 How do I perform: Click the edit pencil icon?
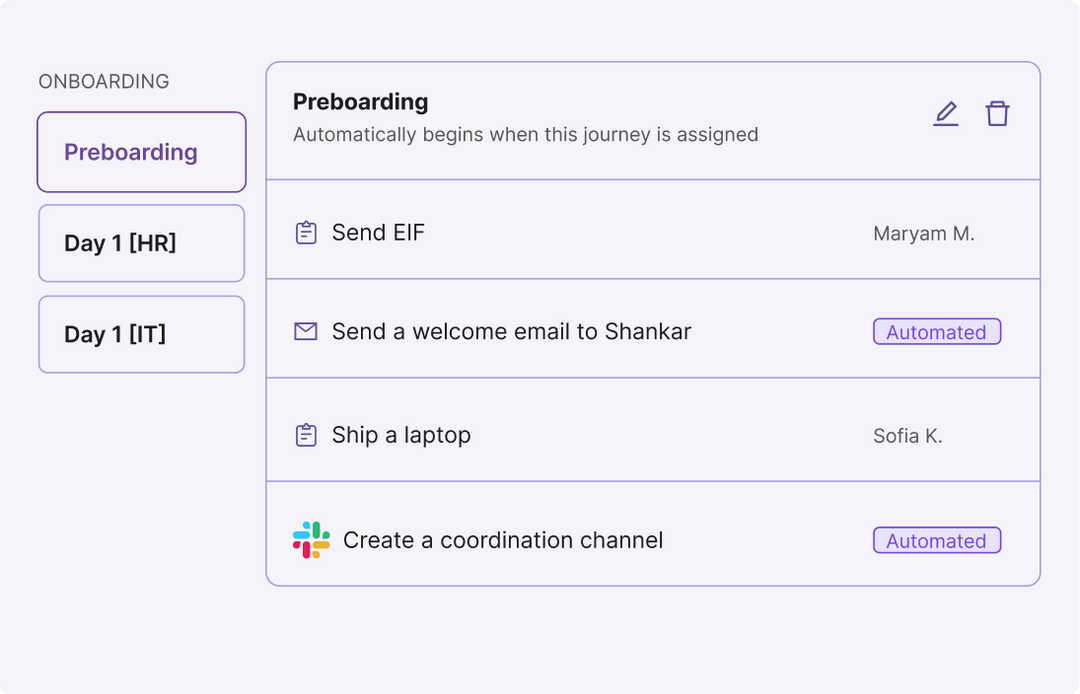(x=945, y=114)
